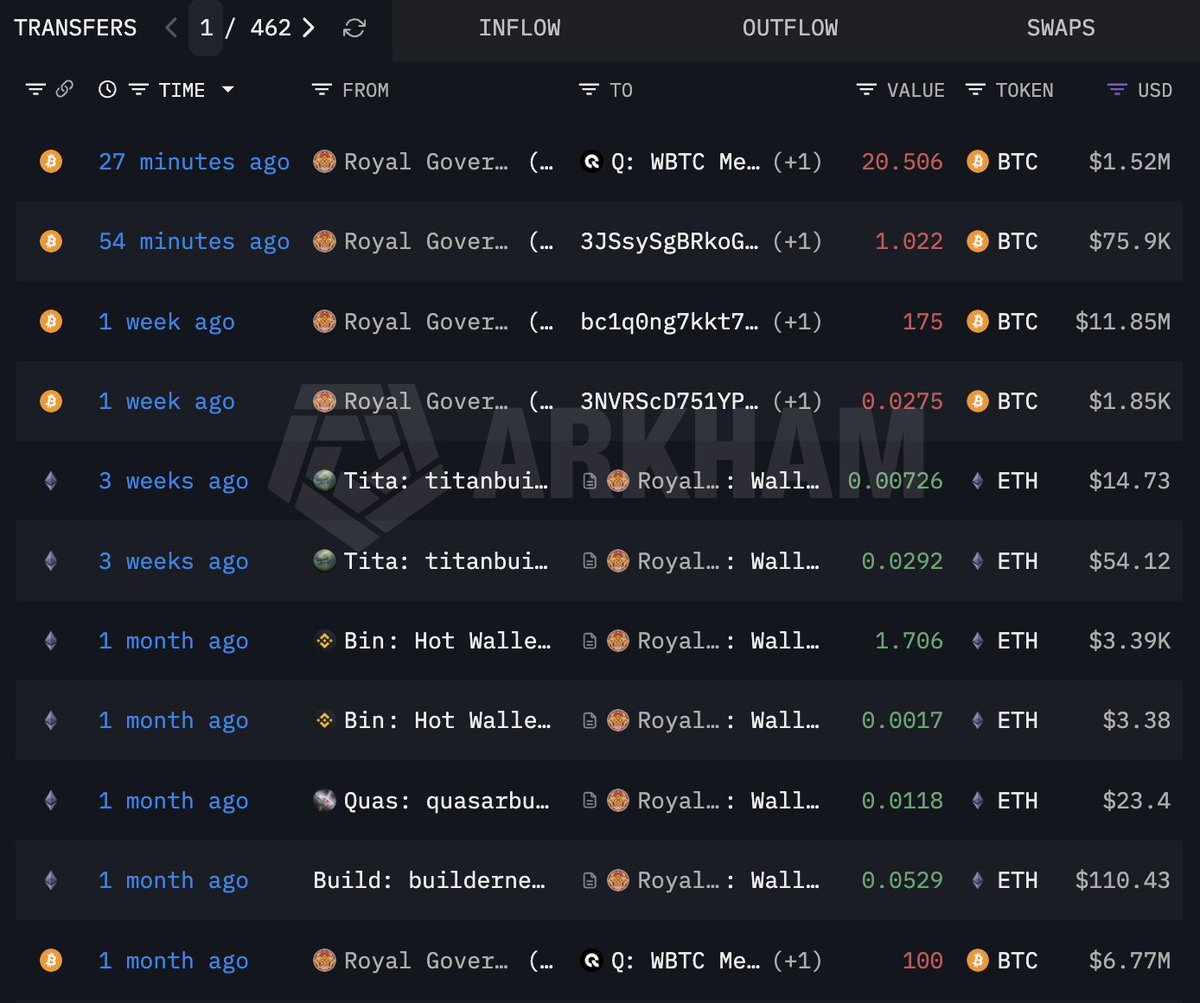This screenshot has height=1003, width=1200.
Task: Open the 54 minutes ago transaction
Action: click(x=194, y=242)
